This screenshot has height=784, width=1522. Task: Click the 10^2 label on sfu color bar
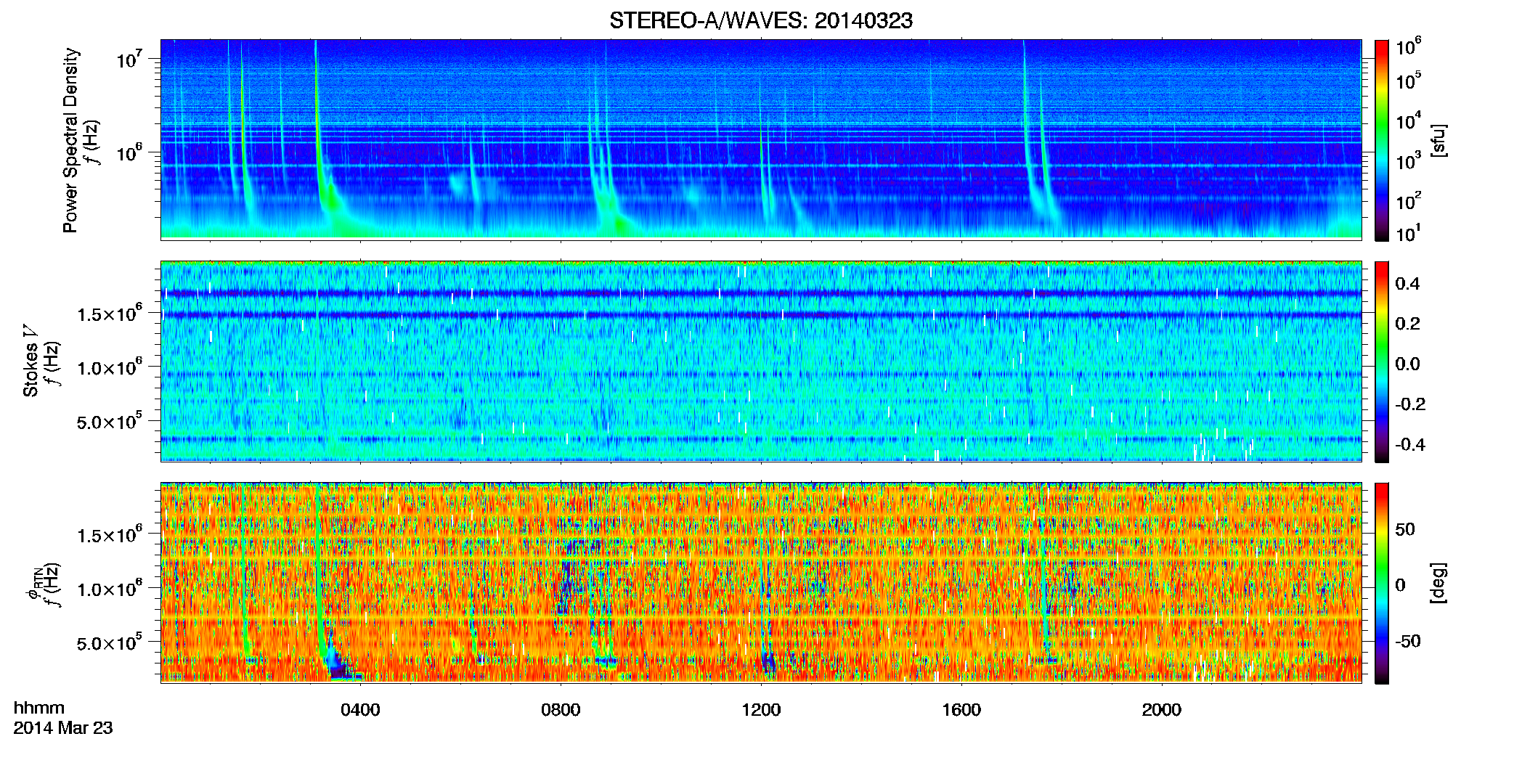coord(1409,201)
